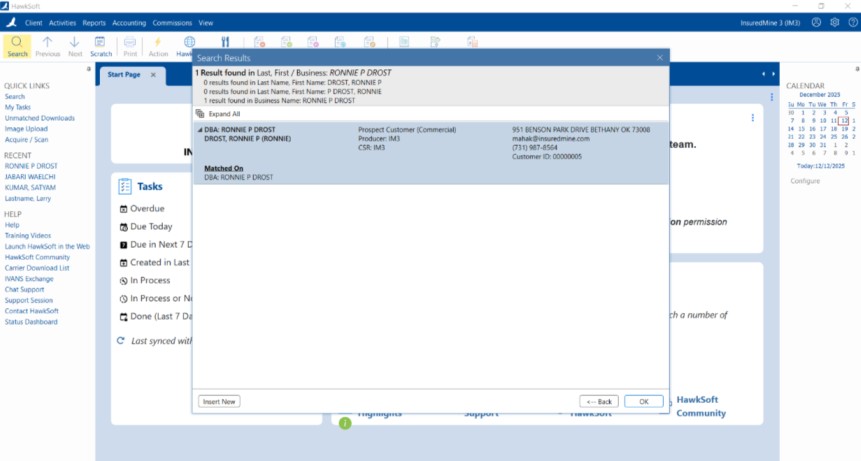Screen dimensions: 861x461
Task: Select the Overdue tasks filter
Action: coord(146,209)
